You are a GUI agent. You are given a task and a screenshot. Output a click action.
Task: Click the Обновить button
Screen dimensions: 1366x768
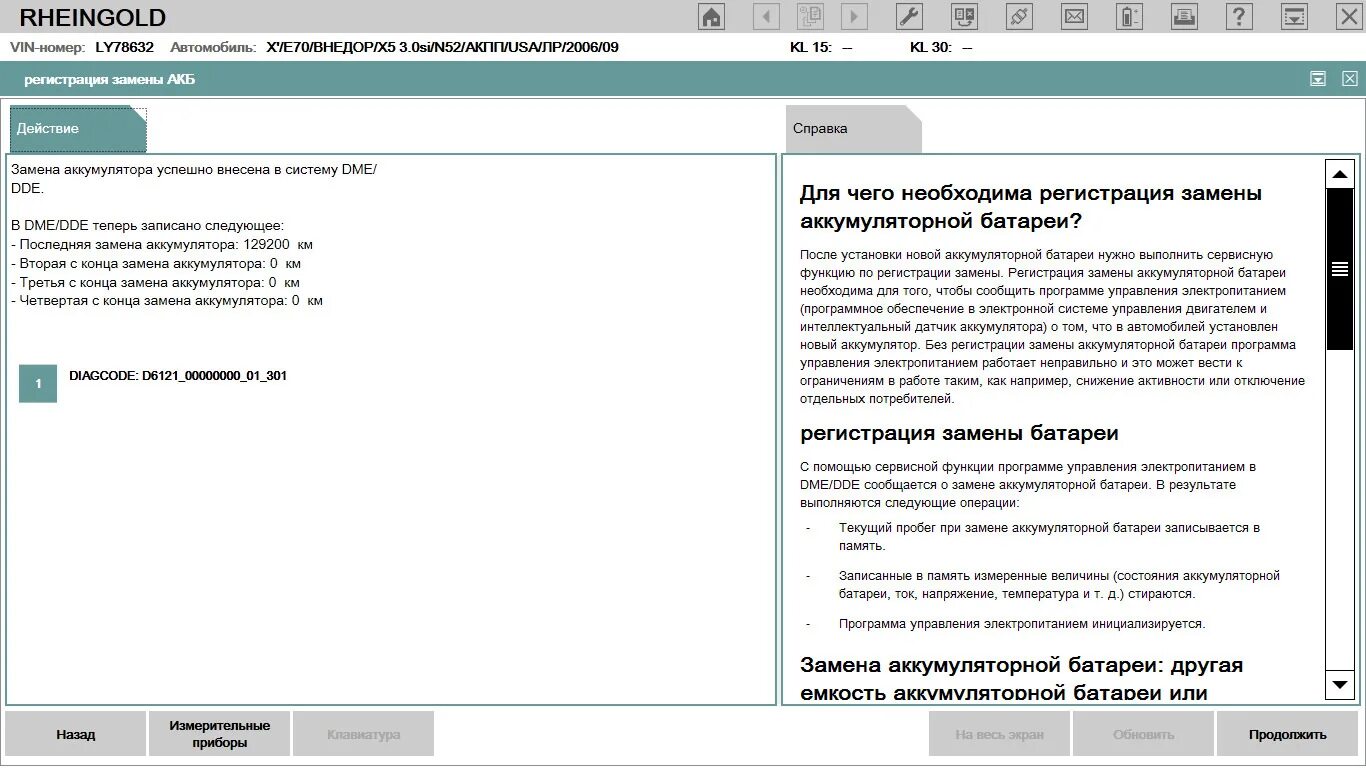coord(1144,734)
